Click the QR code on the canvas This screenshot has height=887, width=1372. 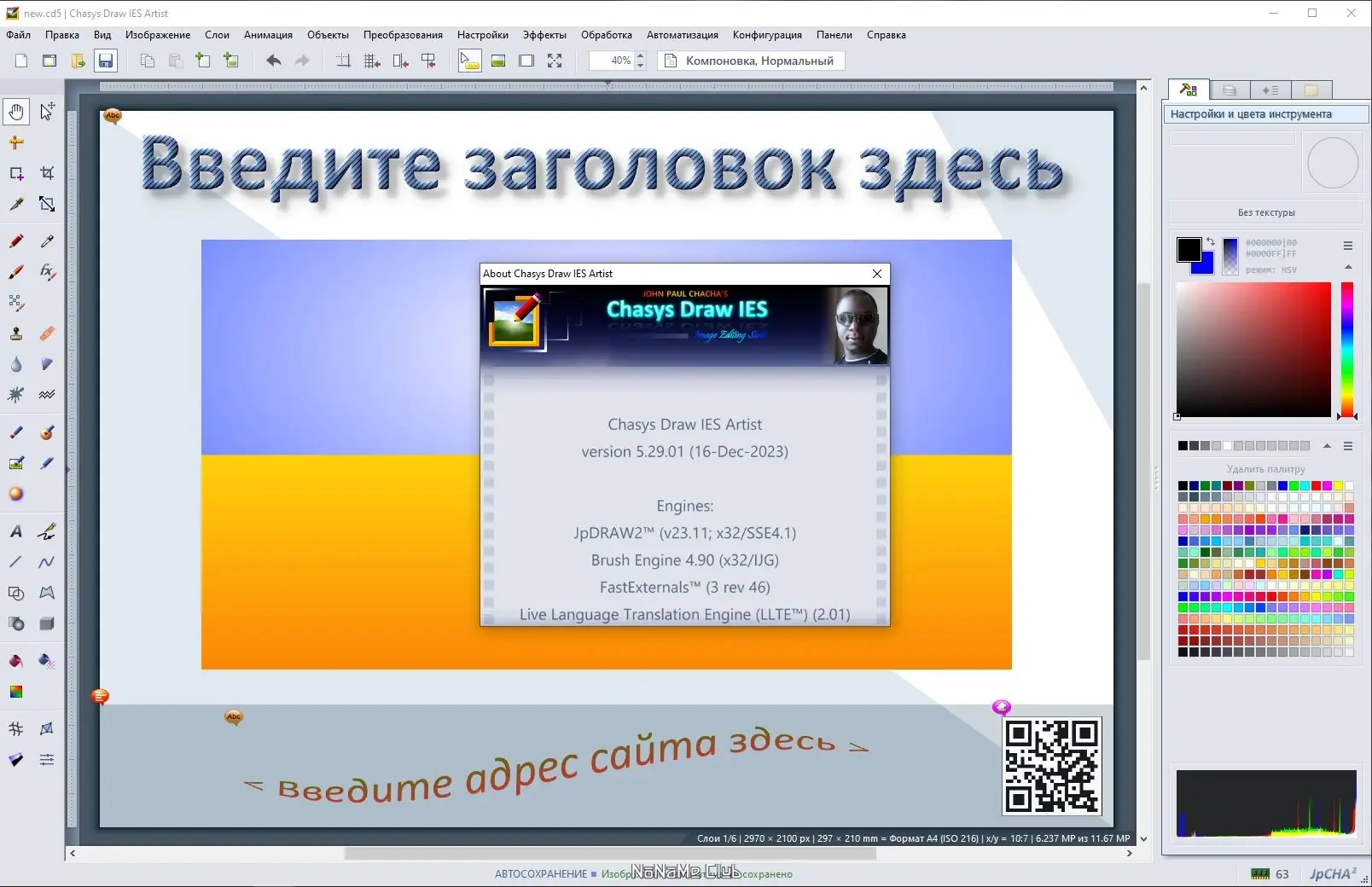coord(1052,767)
